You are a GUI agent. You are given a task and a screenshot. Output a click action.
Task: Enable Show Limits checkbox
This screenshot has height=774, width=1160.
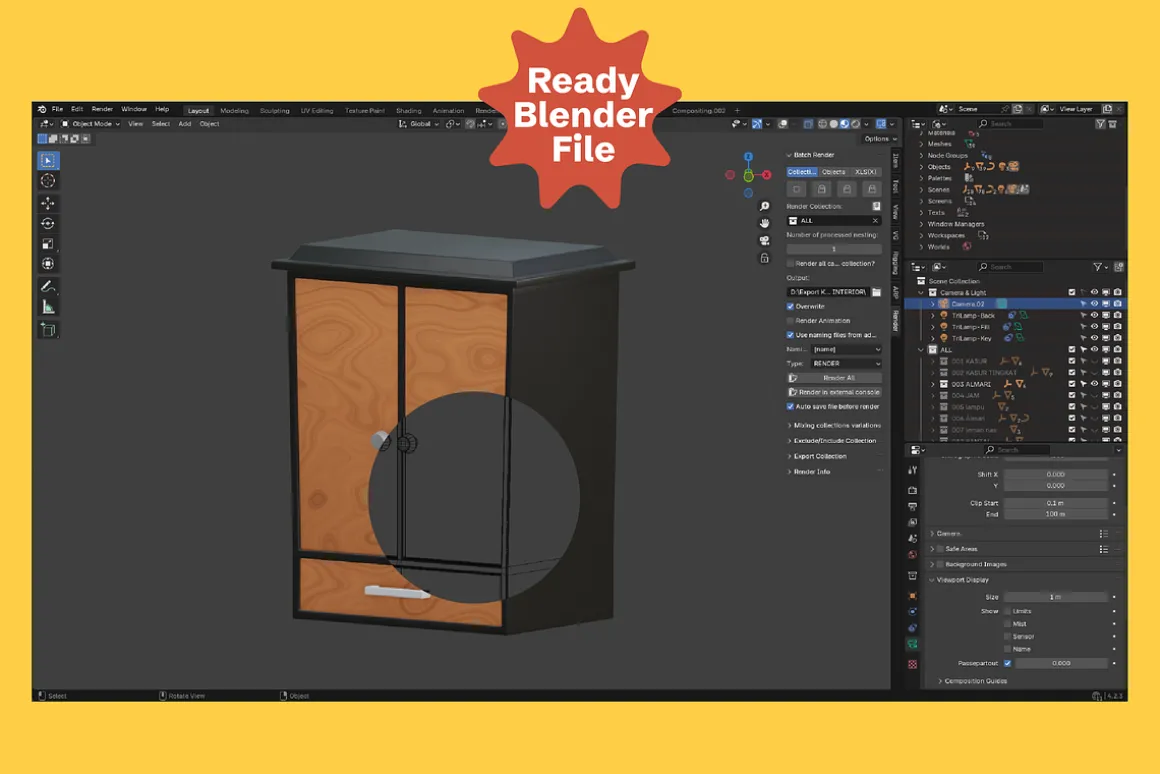pyautogui.click(x=1008, y=611)
